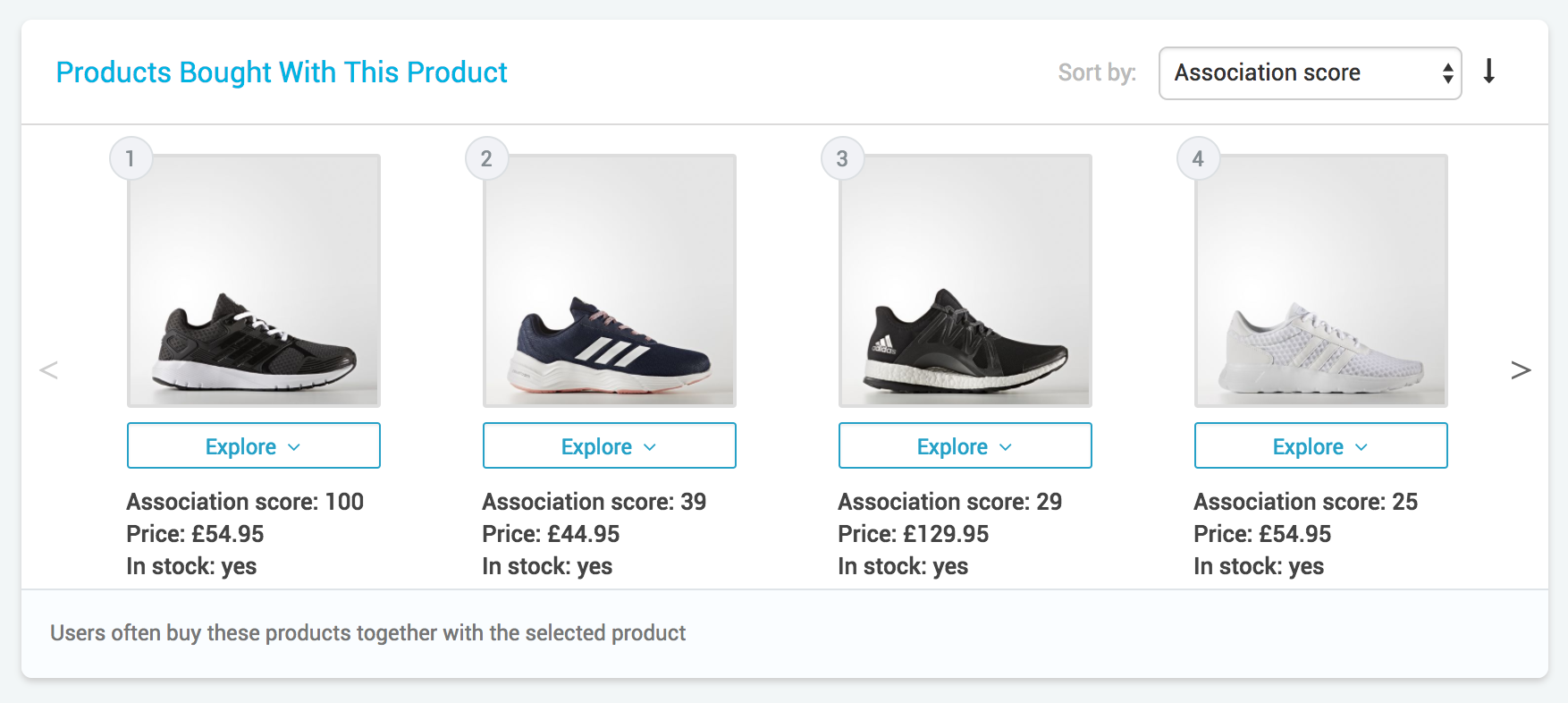Click the Association score: 100 text
The image size is (1568, 703).
tap(245, 502)
